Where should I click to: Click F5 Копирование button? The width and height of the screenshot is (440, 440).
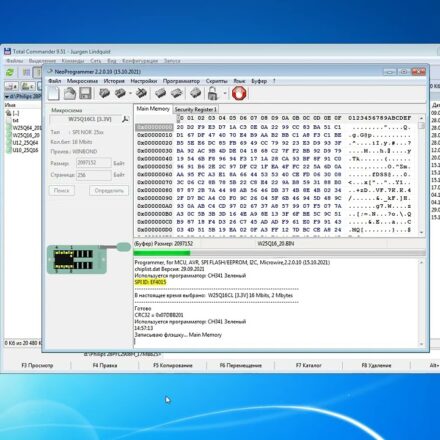(x=173, y=365)
